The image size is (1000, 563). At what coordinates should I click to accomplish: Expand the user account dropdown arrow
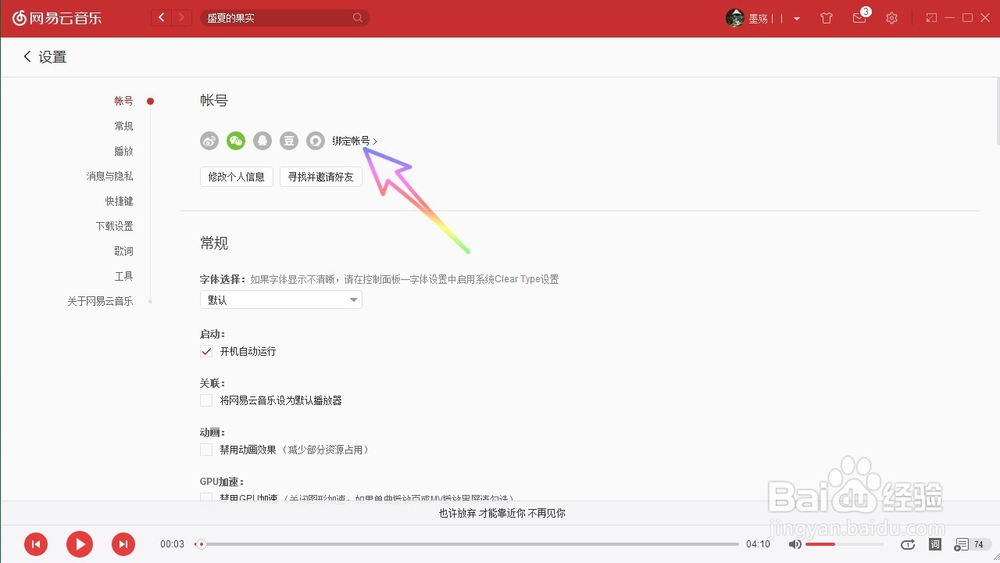coord(797,18)
